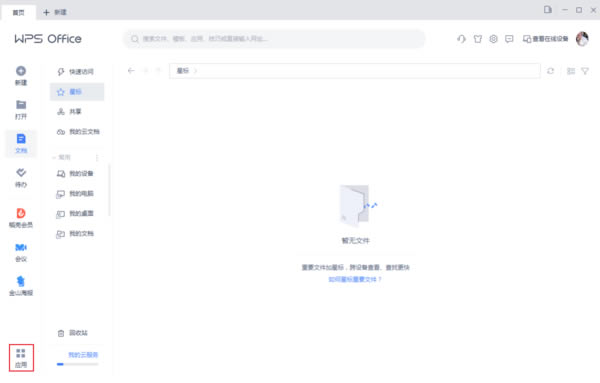Screen dimensions: 600x383
Task: Open the 打开 folder icon
Action: click(21, 105)
